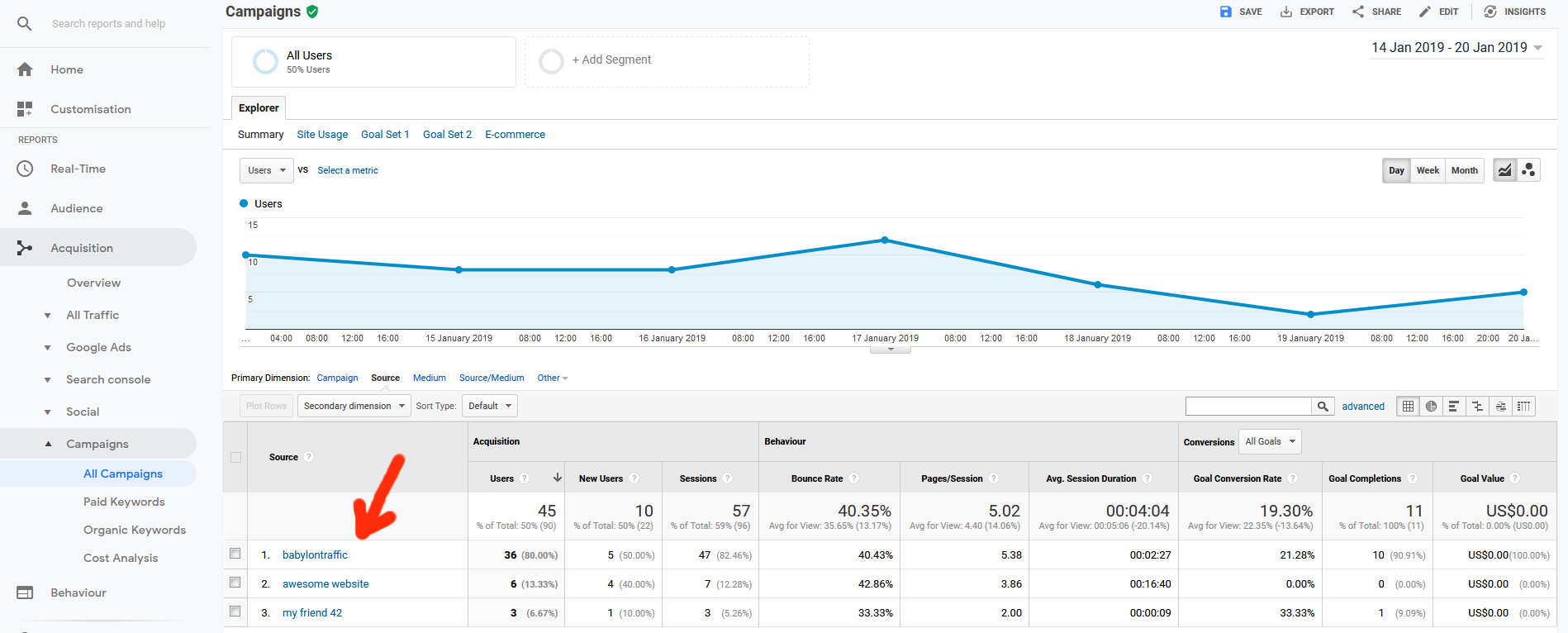Click the green verified shield beside Campaigns

pyautogui.click(x=312, y=12)
